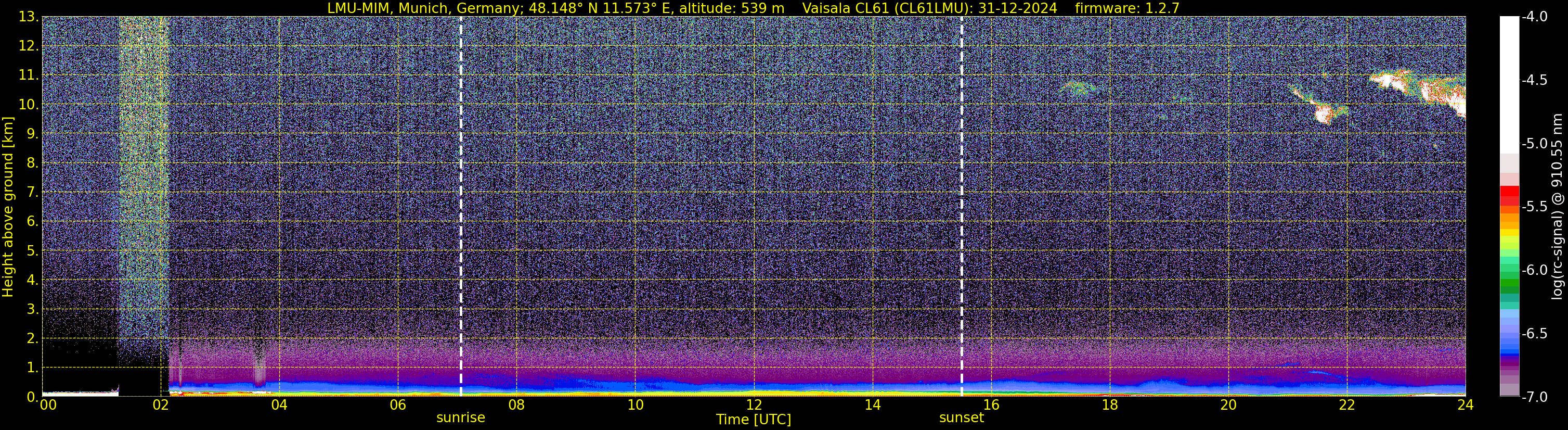Click the time axis tick "06"
Viewport: 1568px width, 430px height.
(398, 406)
